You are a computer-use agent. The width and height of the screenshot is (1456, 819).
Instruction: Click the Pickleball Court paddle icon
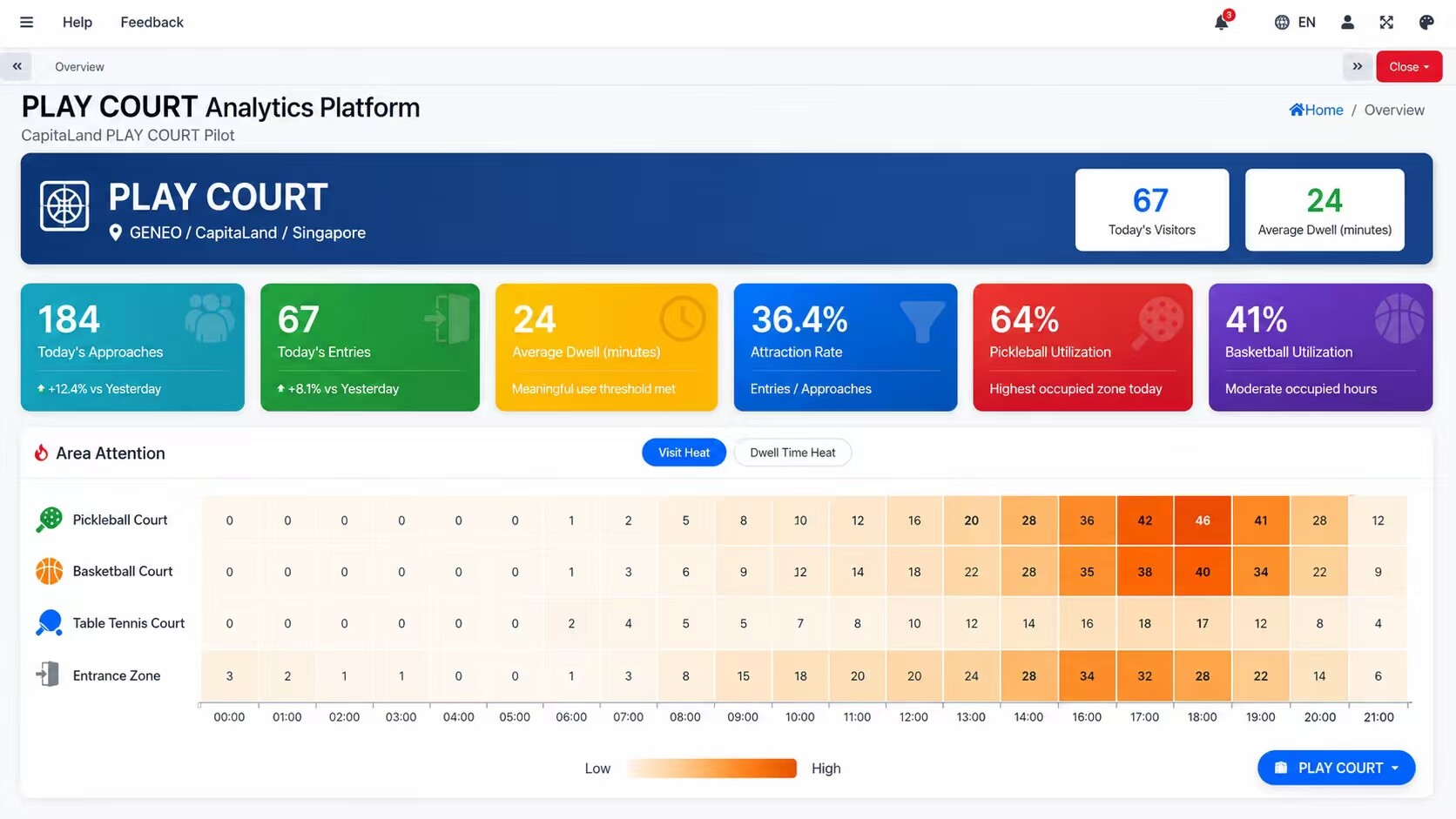pos(49,520)
